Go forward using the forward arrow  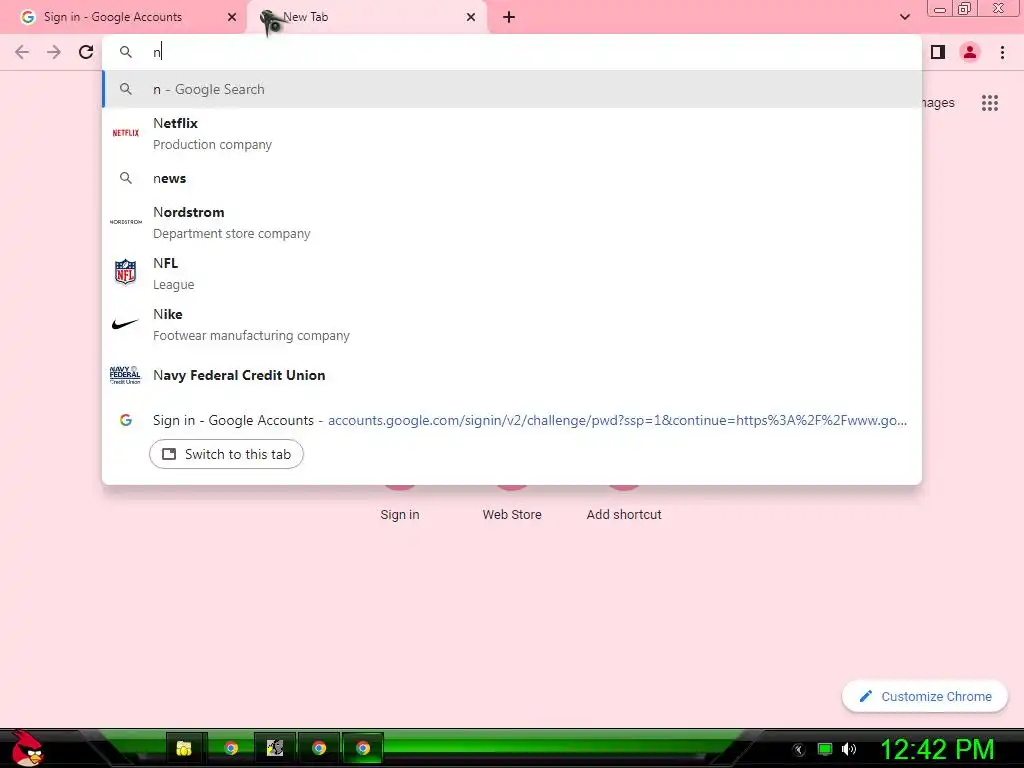pos(54,52)
